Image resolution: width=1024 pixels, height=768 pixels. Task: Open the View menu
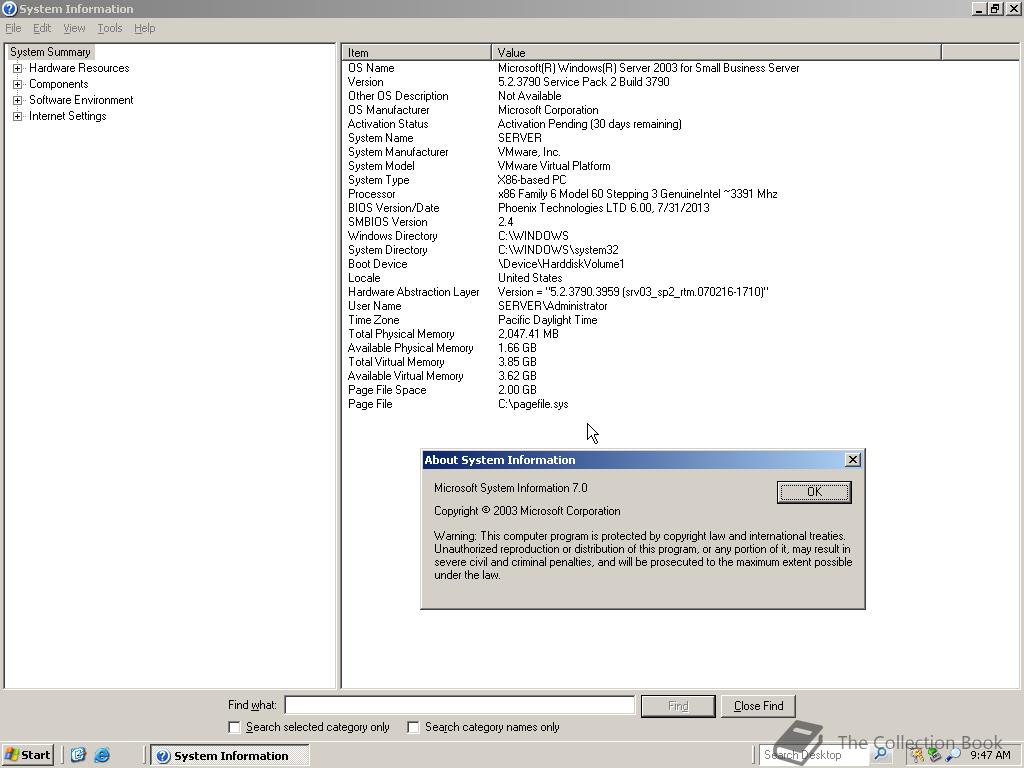[74, 28]
